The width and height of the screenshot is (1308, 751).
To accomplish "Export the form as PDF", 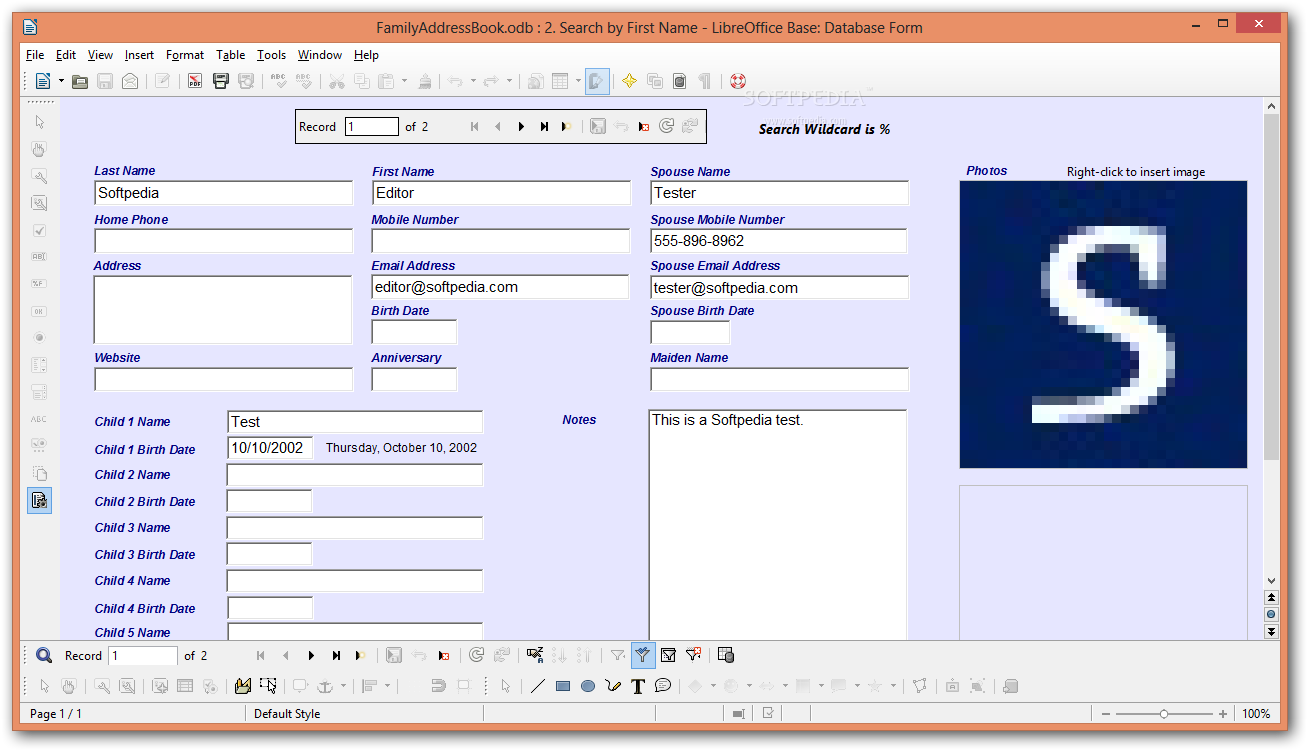I will (195, 81).
